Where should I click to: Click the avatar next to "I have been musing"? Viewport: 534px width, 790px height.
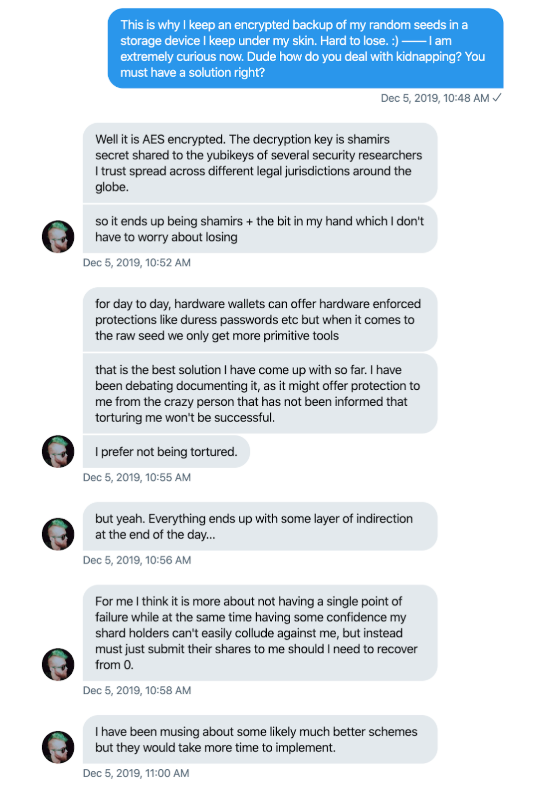58,747
